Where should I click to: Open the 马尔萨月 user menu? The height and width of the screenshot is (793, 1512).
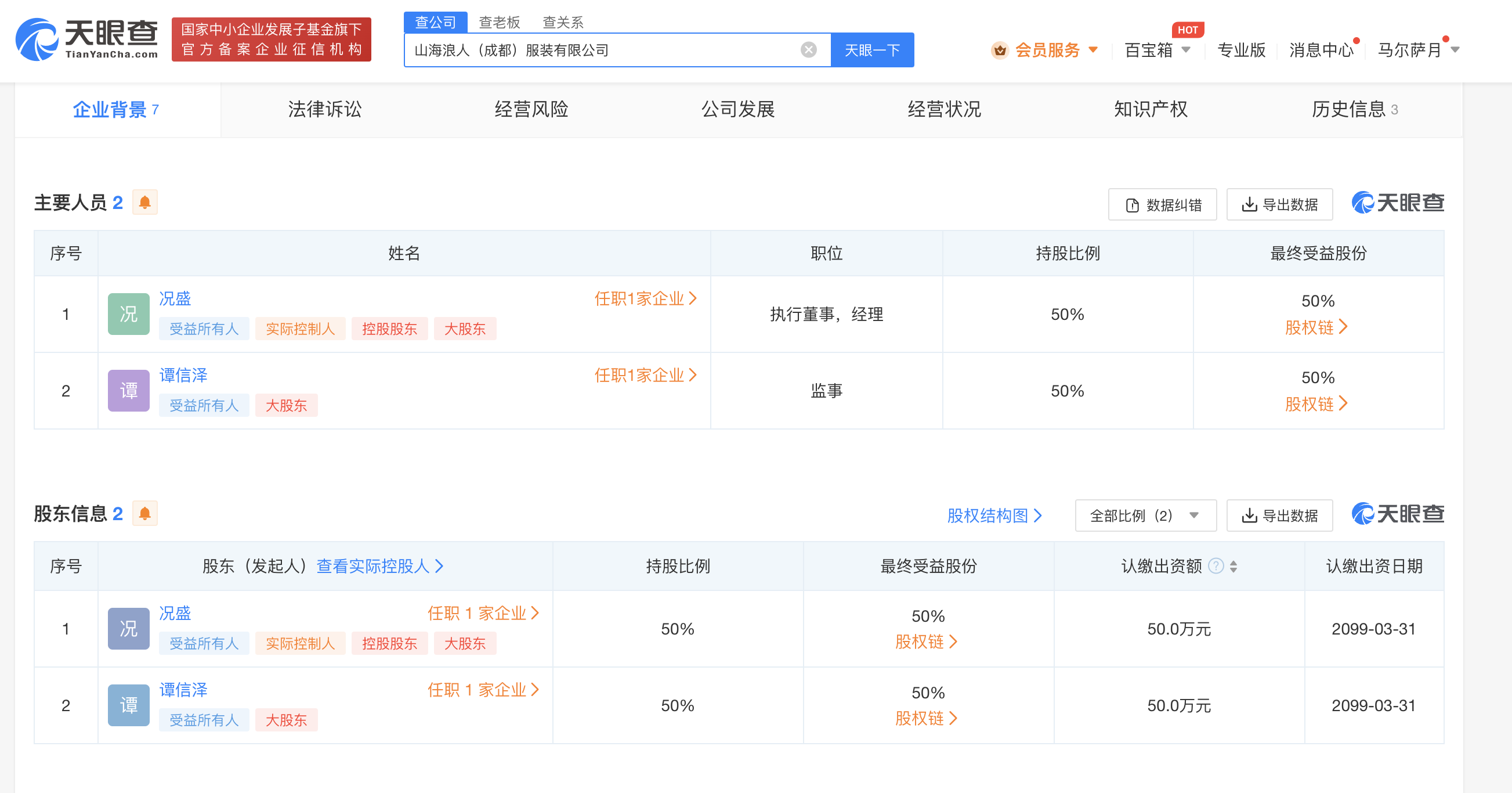click(x=1417, y=51)
